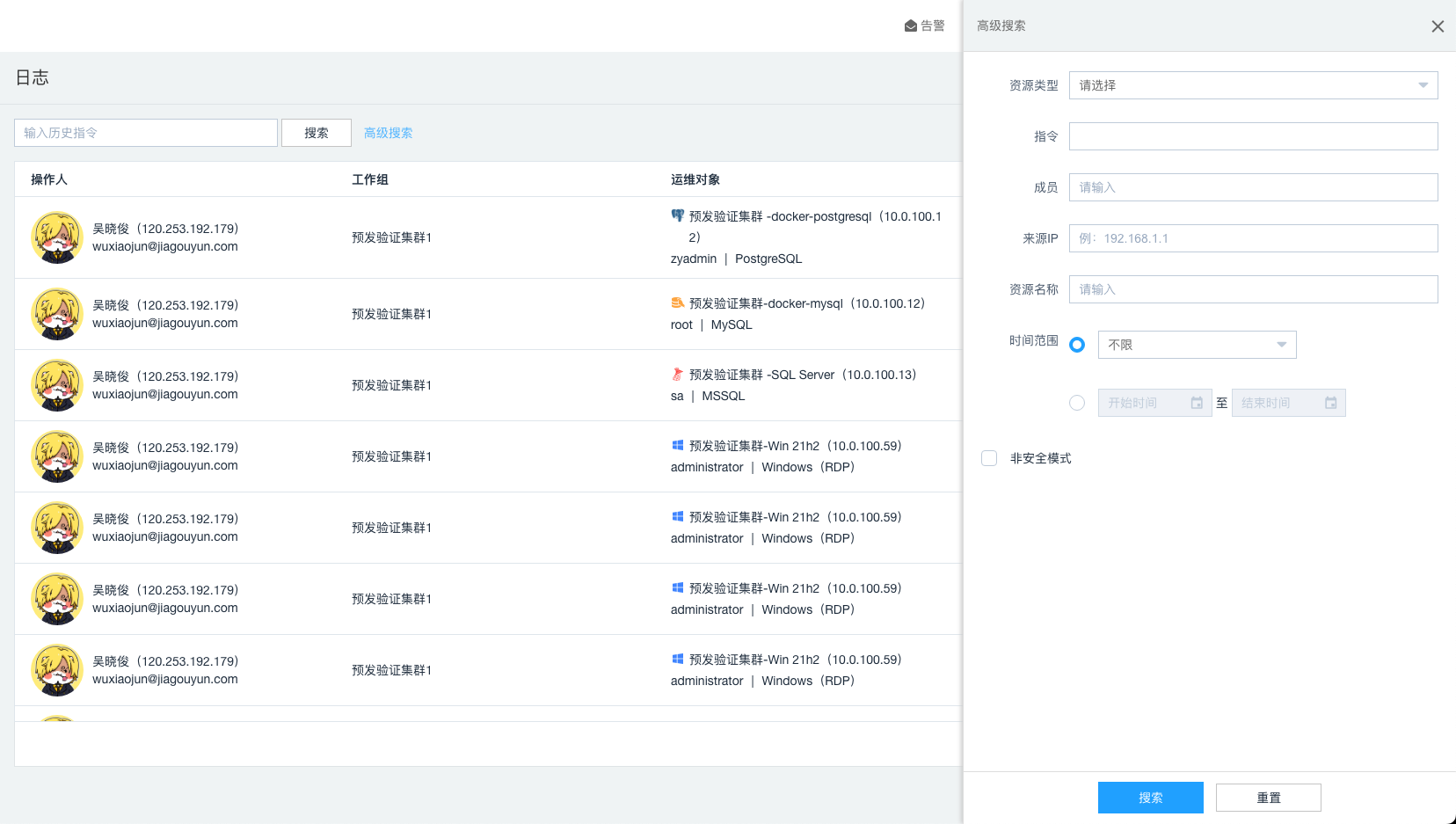
Task: Click the 输入历史指令 search field
Action: coord(146,133)
